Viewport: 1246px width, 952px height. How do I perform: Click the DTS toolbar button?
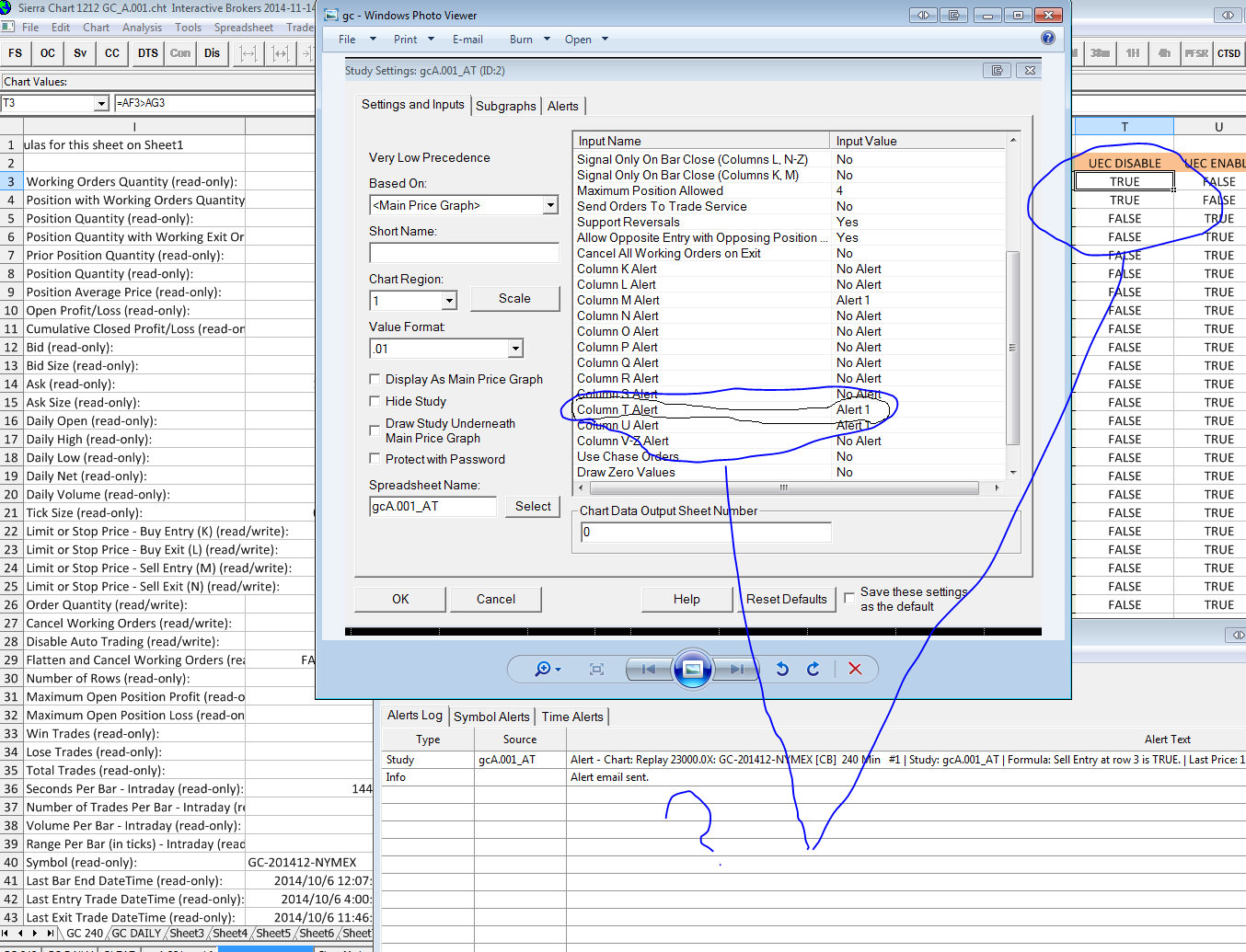click(x=147, y=53)
